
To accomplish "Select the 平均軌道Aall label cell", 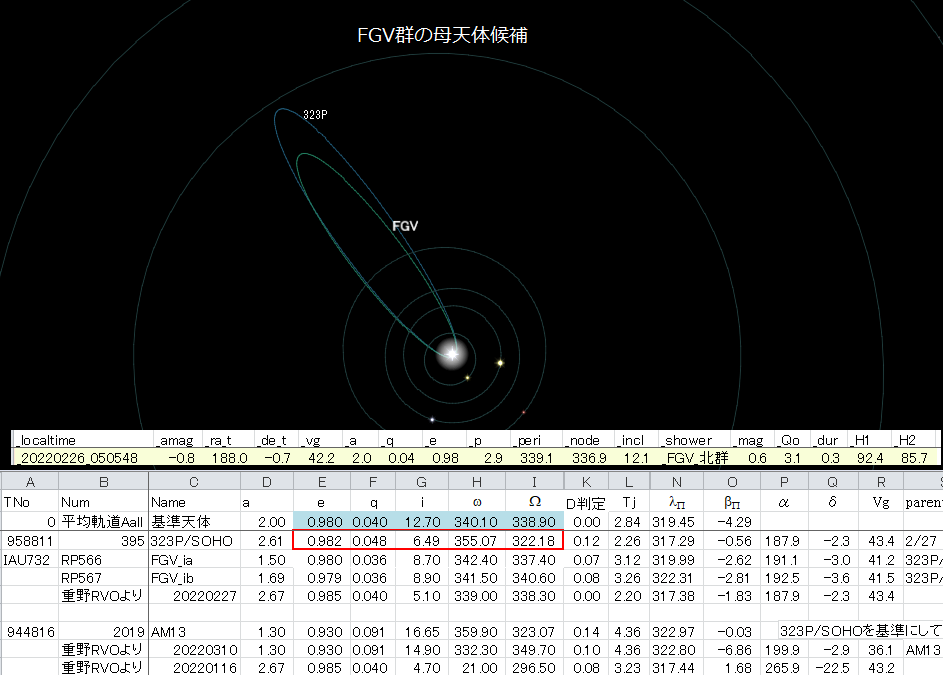I will [x=105, y=523].
